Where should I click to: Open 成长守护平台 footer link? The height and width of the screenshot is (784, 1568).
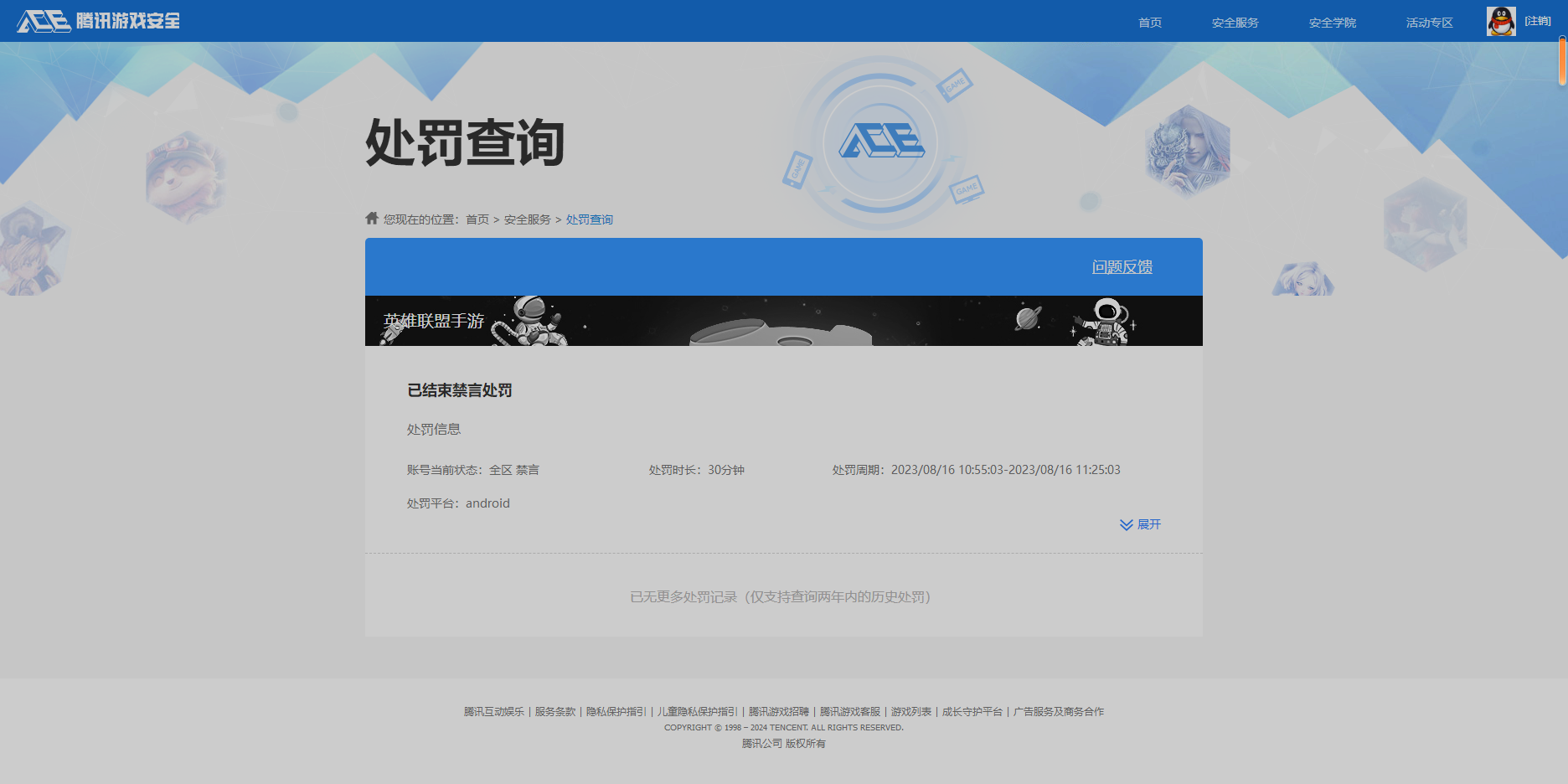coord(972,712)
